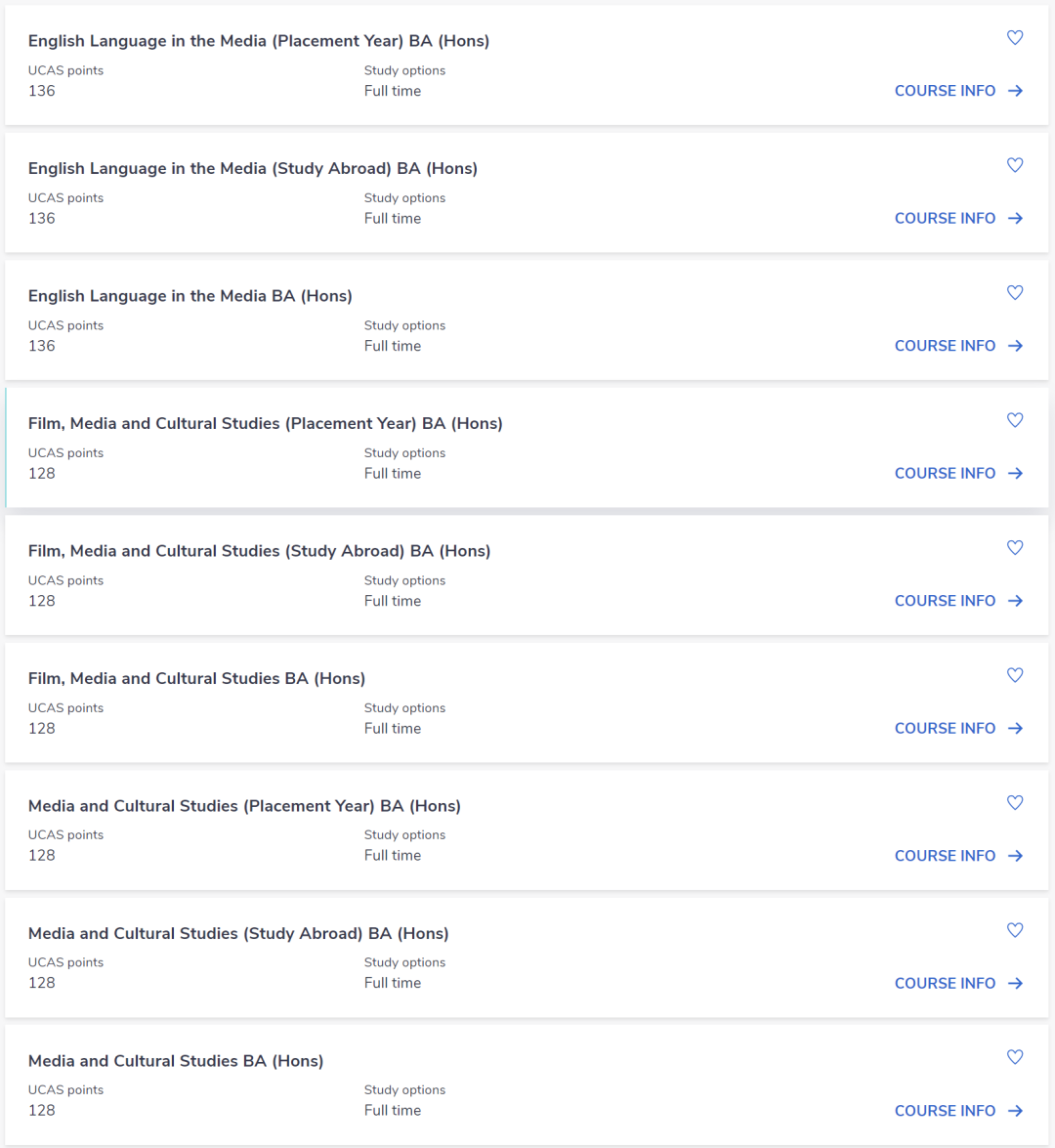The image size is (1055, 1148).
Task: Open Course Info for Media Cultural Studies (Placement Year)
Action: click(x=957, y=856)
